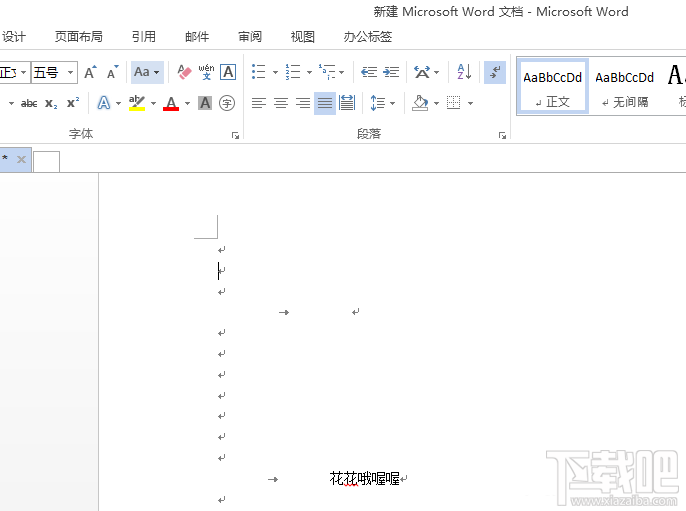Apply Text Effects with the blue A icon
Image resolution: width=686 pixels, height=511 pixels.
(x=104, y=103)
